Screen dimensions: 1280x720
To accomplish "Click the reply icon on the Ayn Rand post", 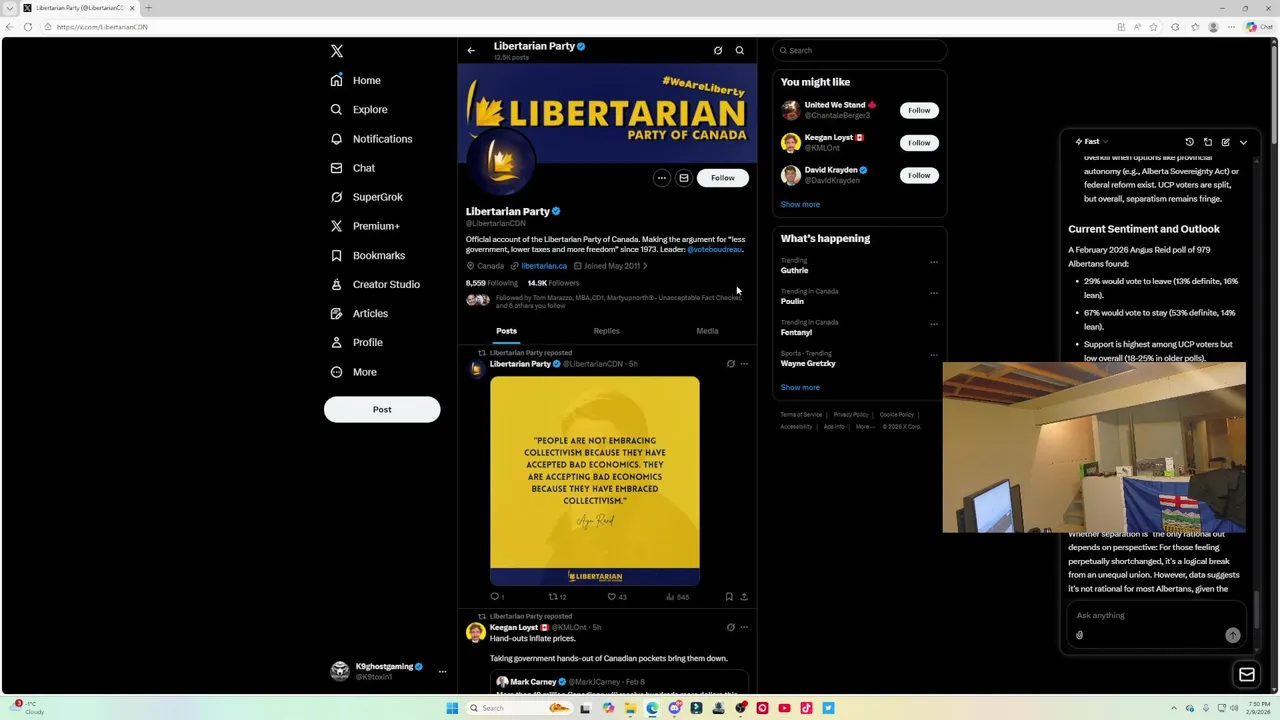I will pyautogui.click(x=494, y=597).
